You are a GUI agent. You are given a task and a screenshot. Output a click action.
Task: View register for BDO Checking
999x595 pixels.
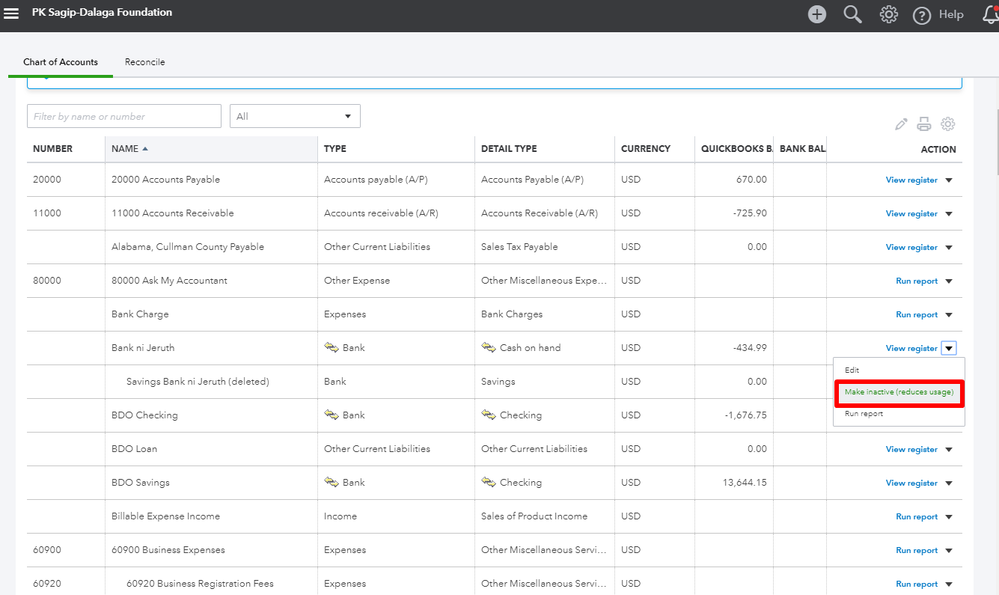911,415
